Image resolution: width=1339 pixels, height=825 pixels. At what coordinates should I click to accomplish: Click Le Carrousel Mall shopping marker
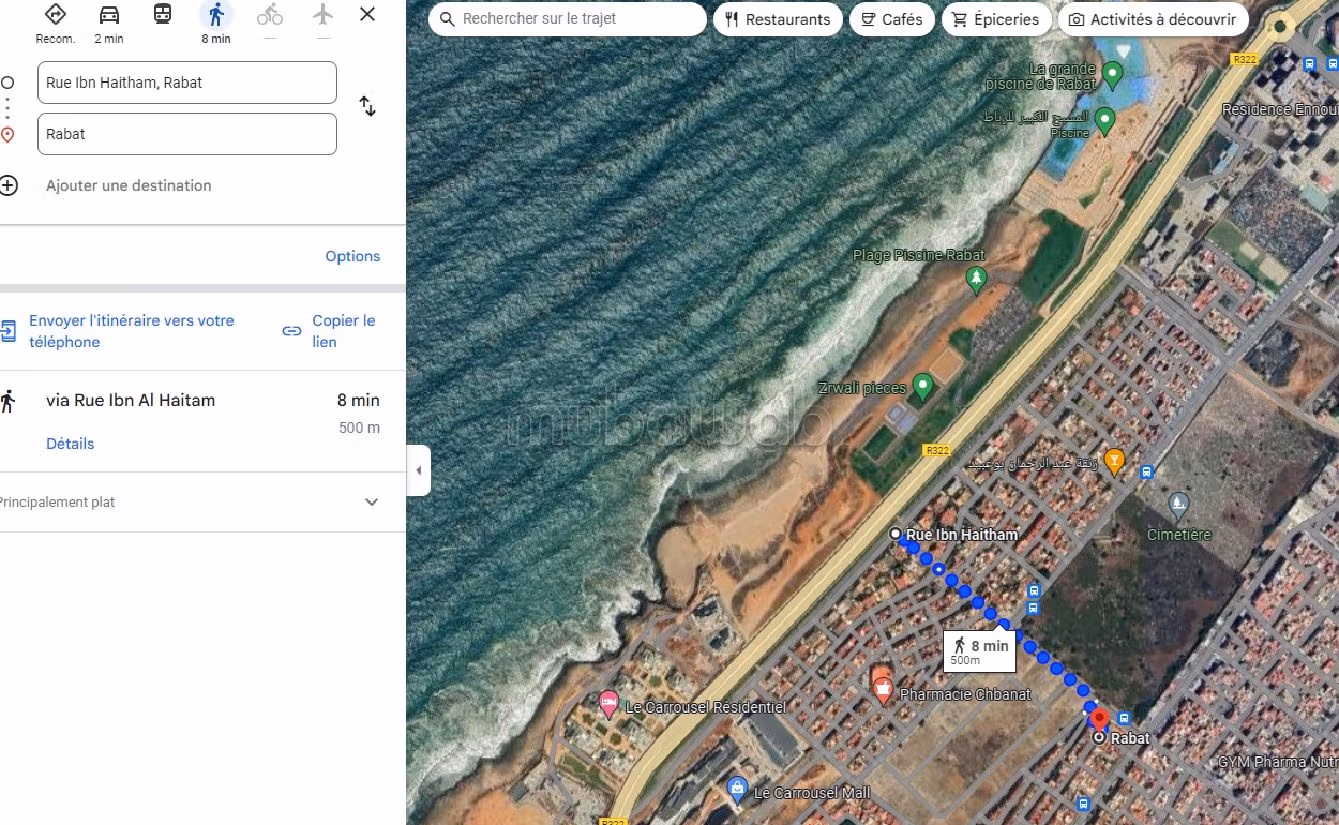738,790
